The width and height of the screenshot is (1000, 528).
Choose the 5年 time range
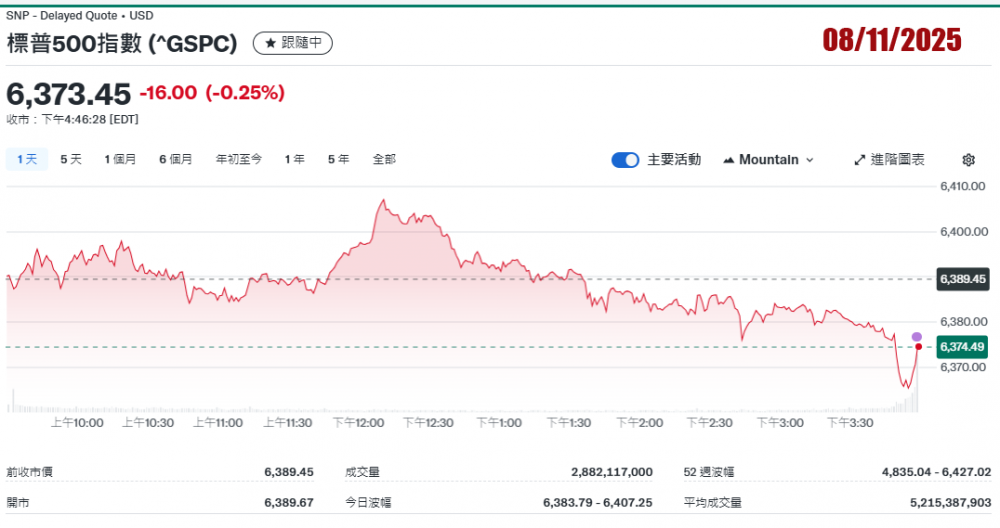pyautogui.click(x=338, y=159)
